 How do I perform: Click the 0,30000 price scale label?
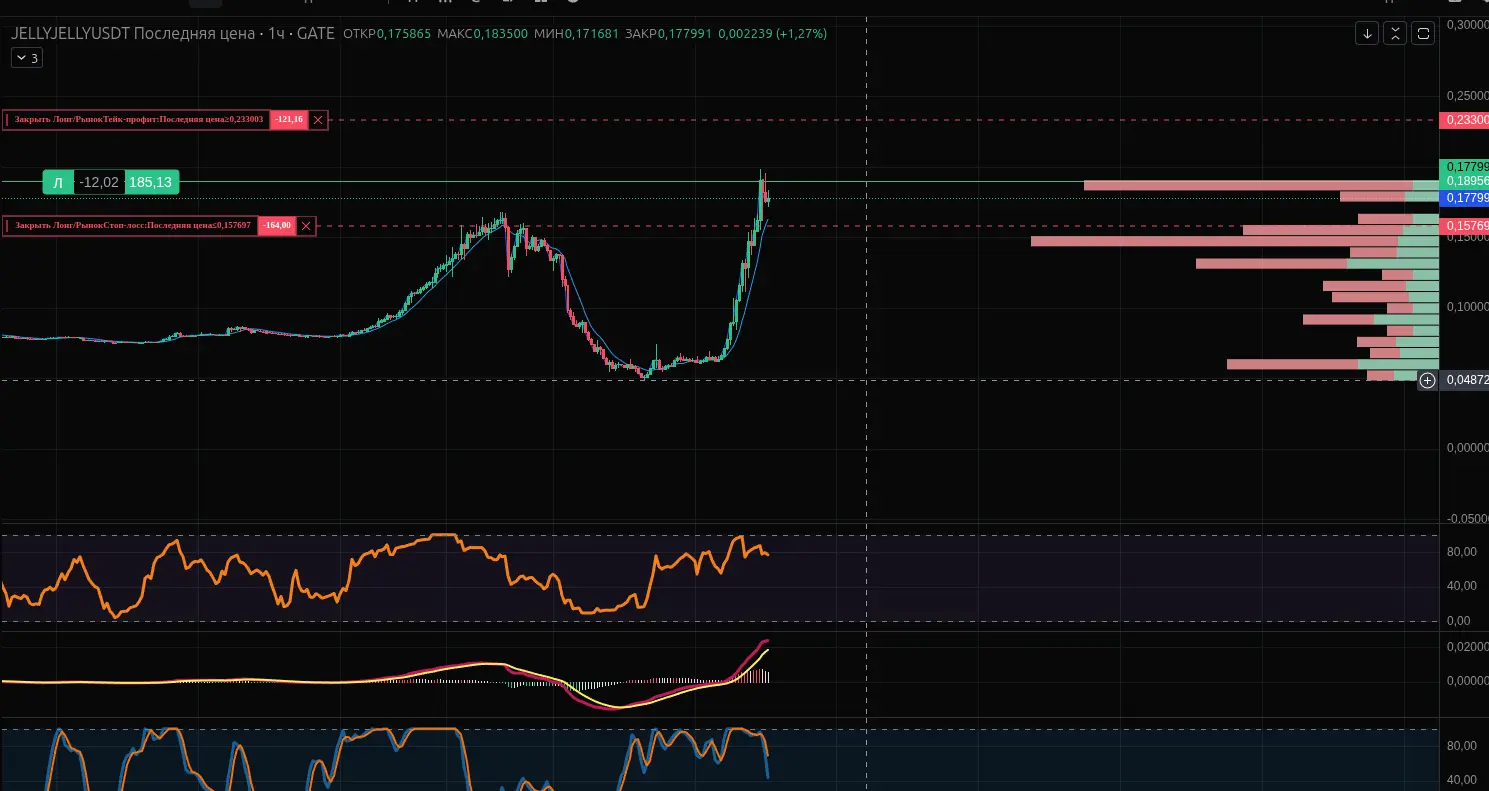point(1467,24)
